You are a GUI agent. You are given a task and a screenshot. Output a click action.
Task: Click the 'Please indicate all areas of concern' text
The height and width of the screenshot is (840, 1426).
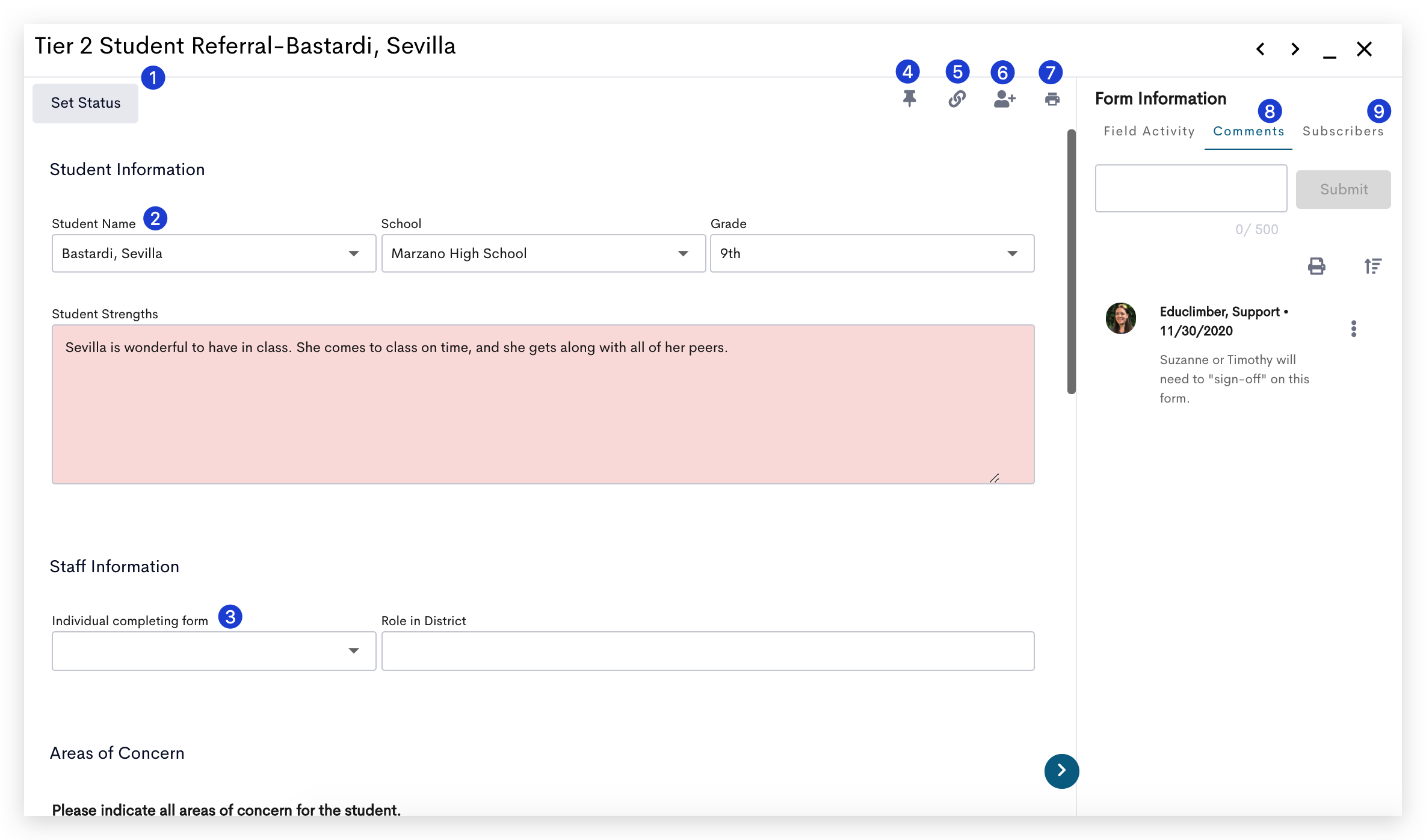coord(226,810)
